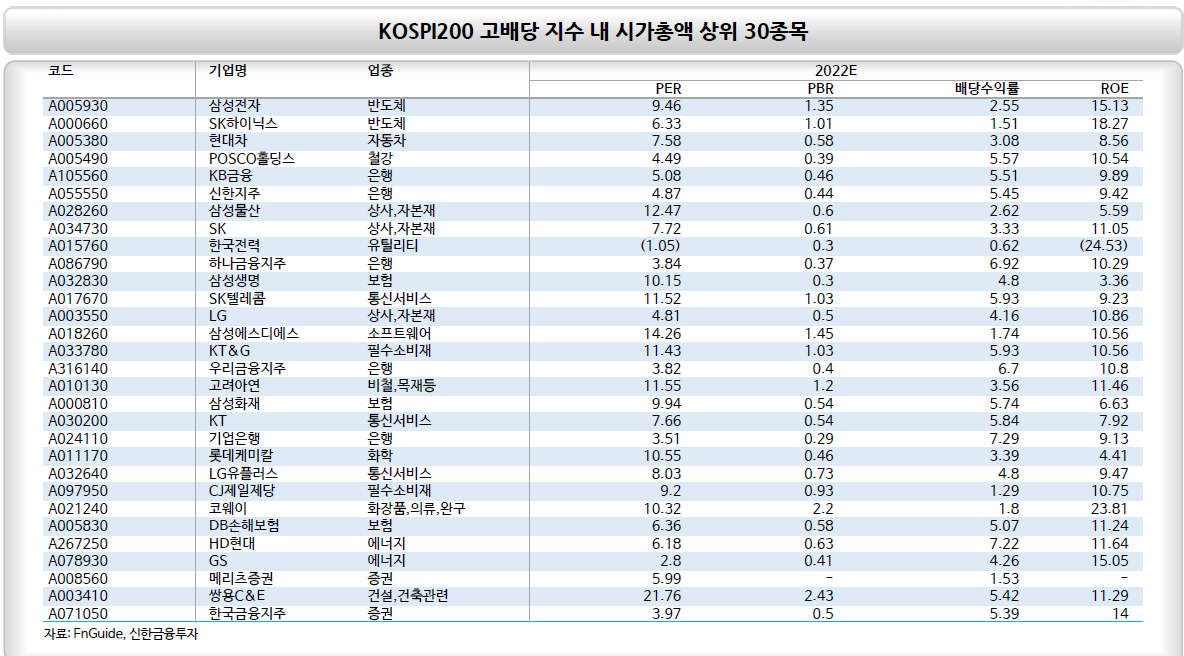Click company name '신한지주'

point(234,193)
